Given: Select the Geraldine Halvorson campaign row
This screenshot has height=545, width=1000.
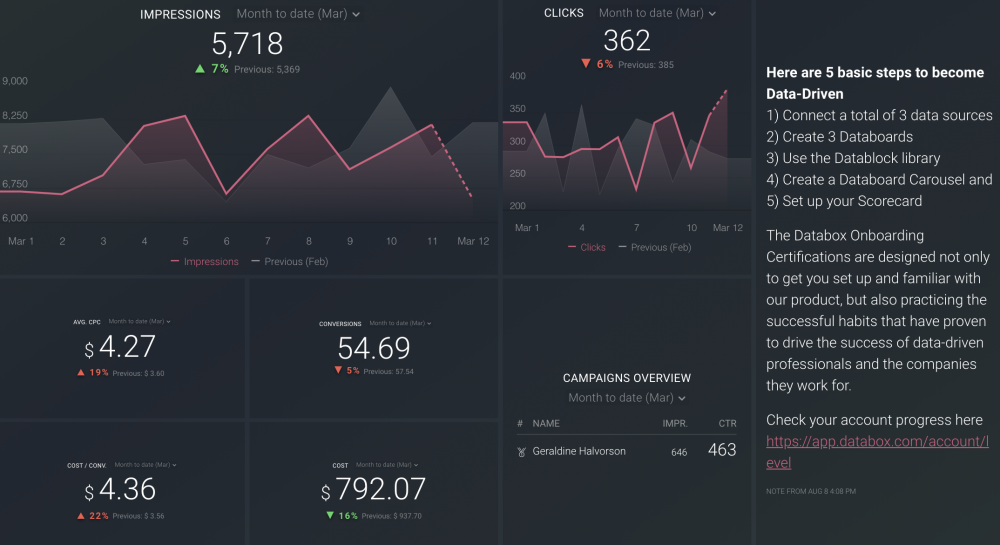Looking at the screenshot, I should click(579, 451).
